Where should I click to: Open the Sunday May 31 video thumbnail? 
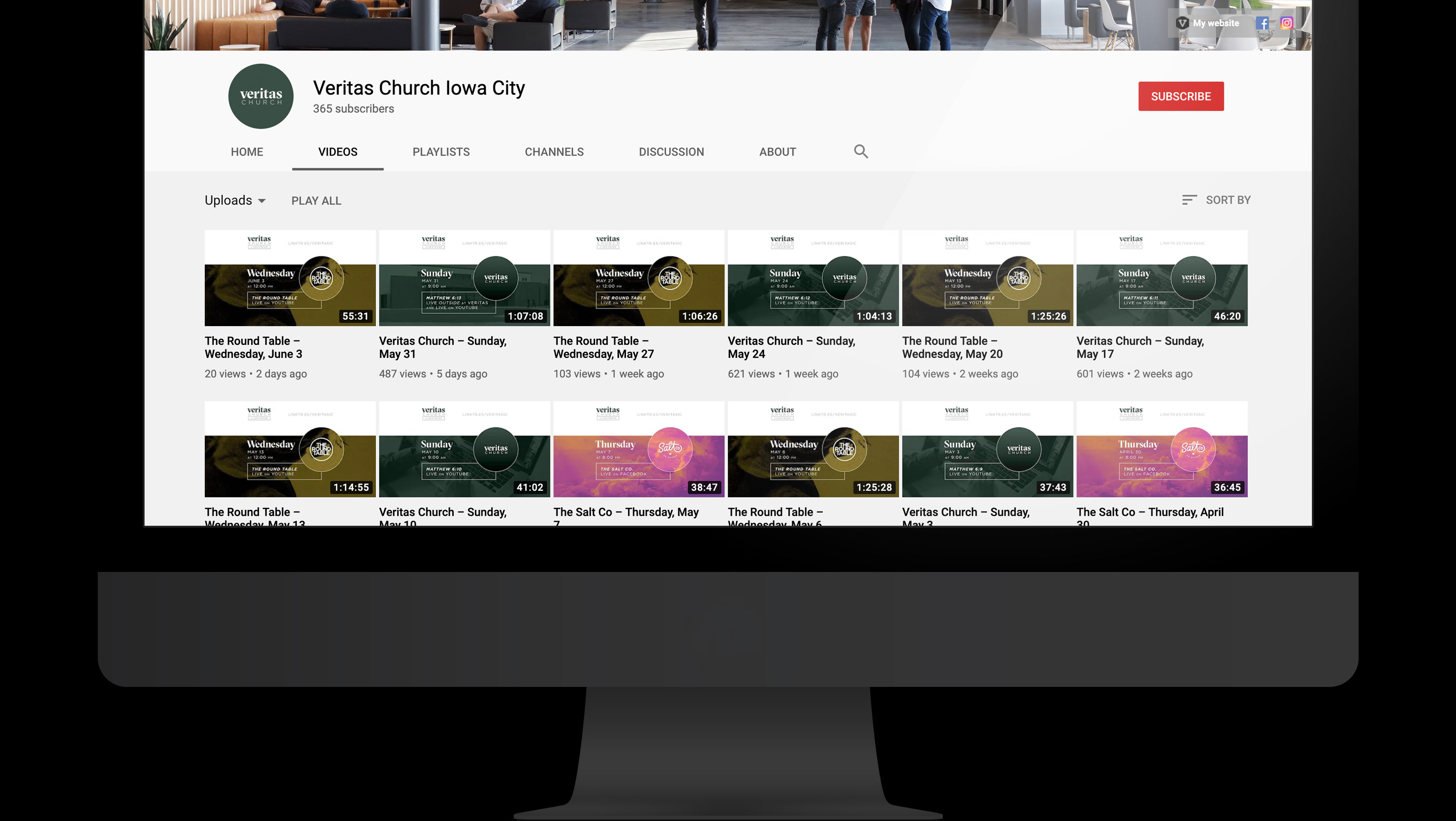(x=464, y=278)
